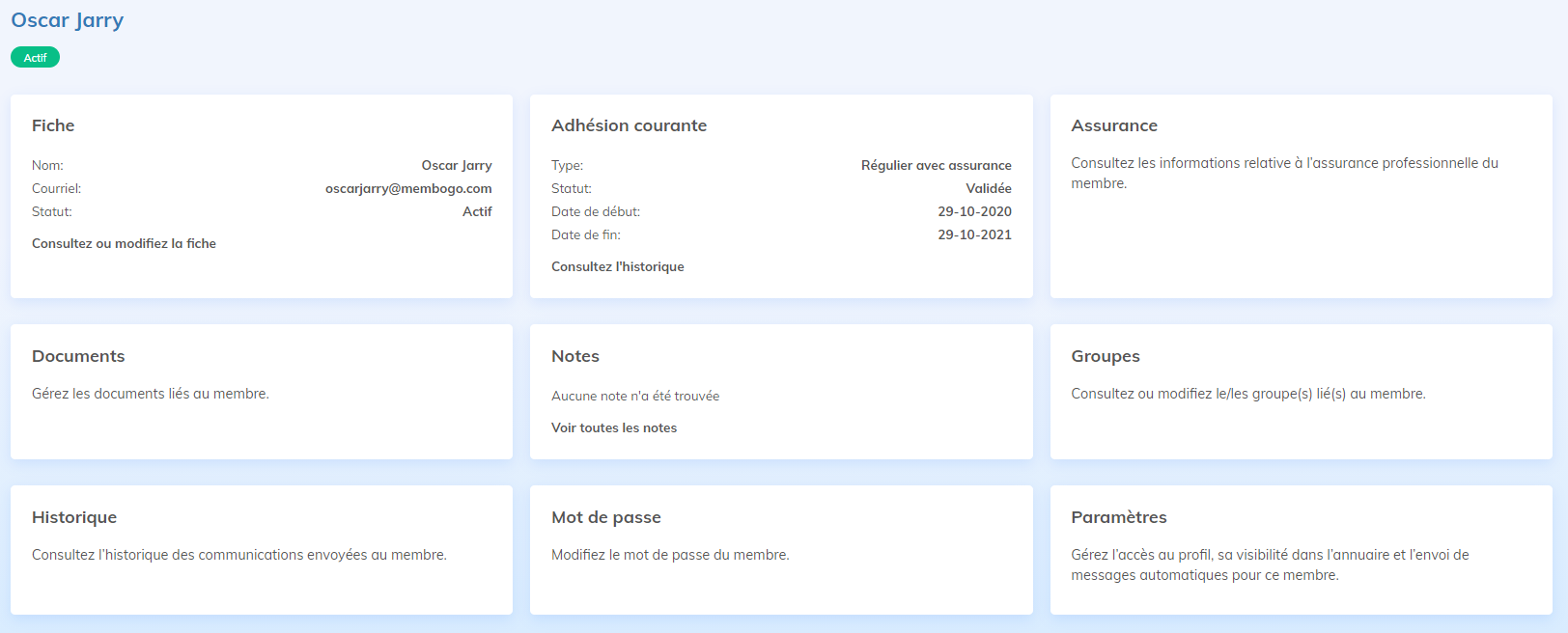The width and height of the screenshot is (1568, 633).
Task: Open the Paramètres card
Action: pyautogui.click(x=1300, y=549)
